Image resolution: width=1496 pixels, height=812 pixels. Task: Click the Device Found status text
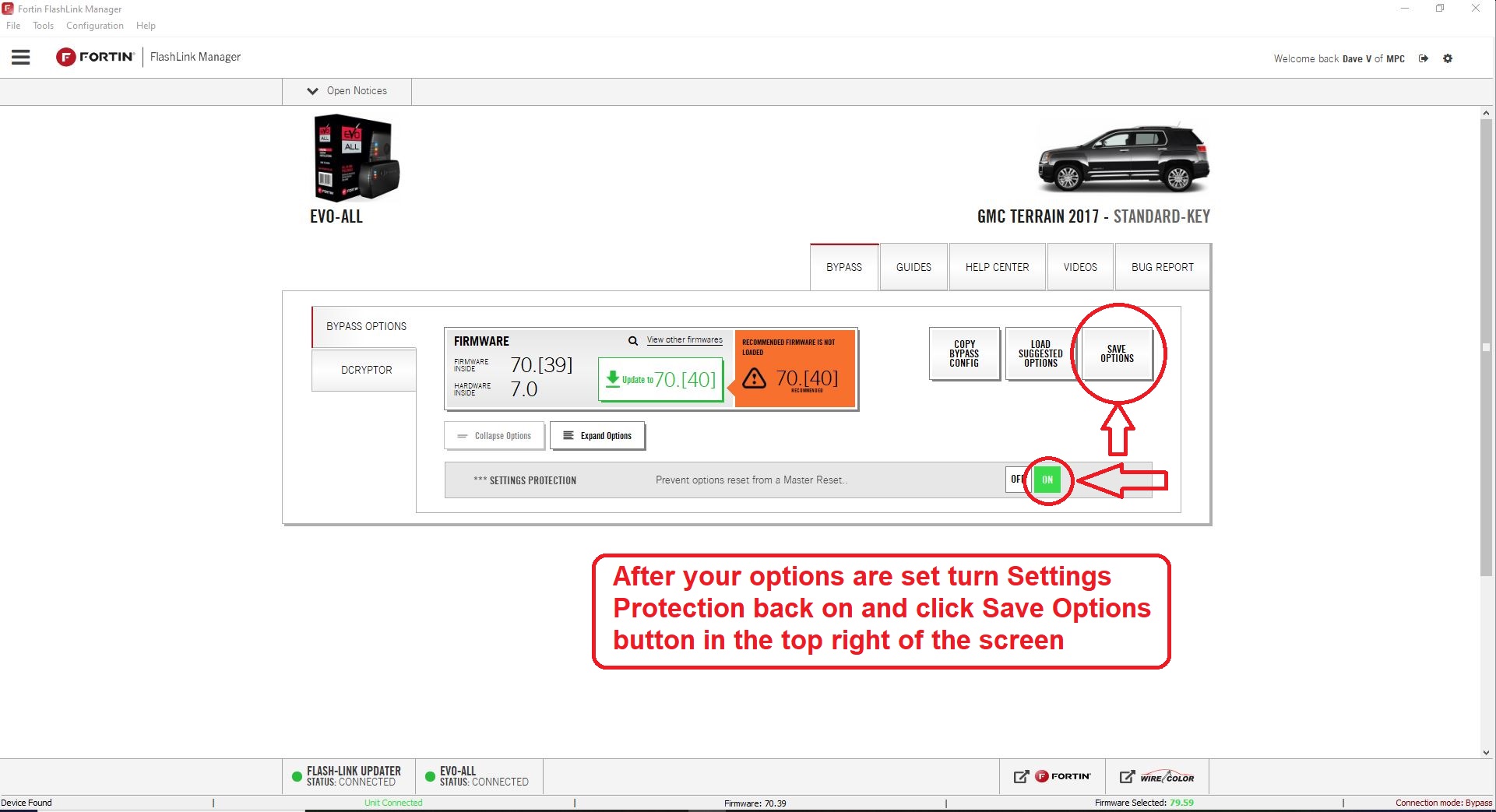[26, 803]
